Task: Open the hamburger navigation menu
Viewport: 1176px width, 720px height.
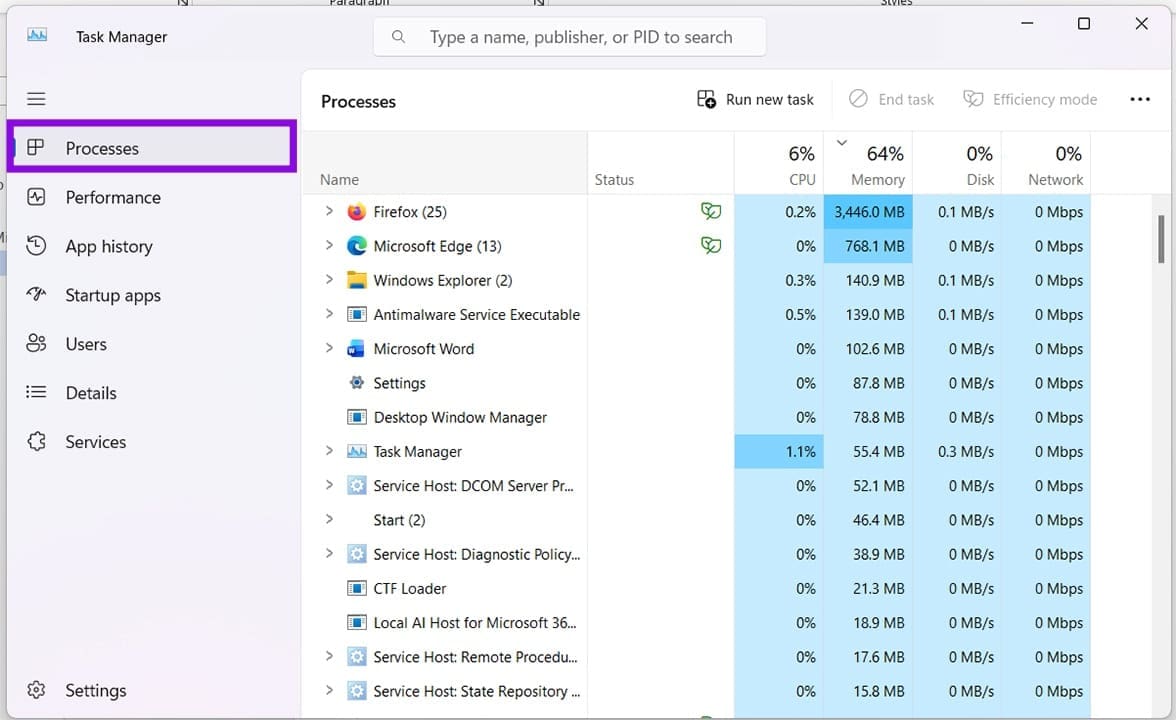Action: coord(36,99)
